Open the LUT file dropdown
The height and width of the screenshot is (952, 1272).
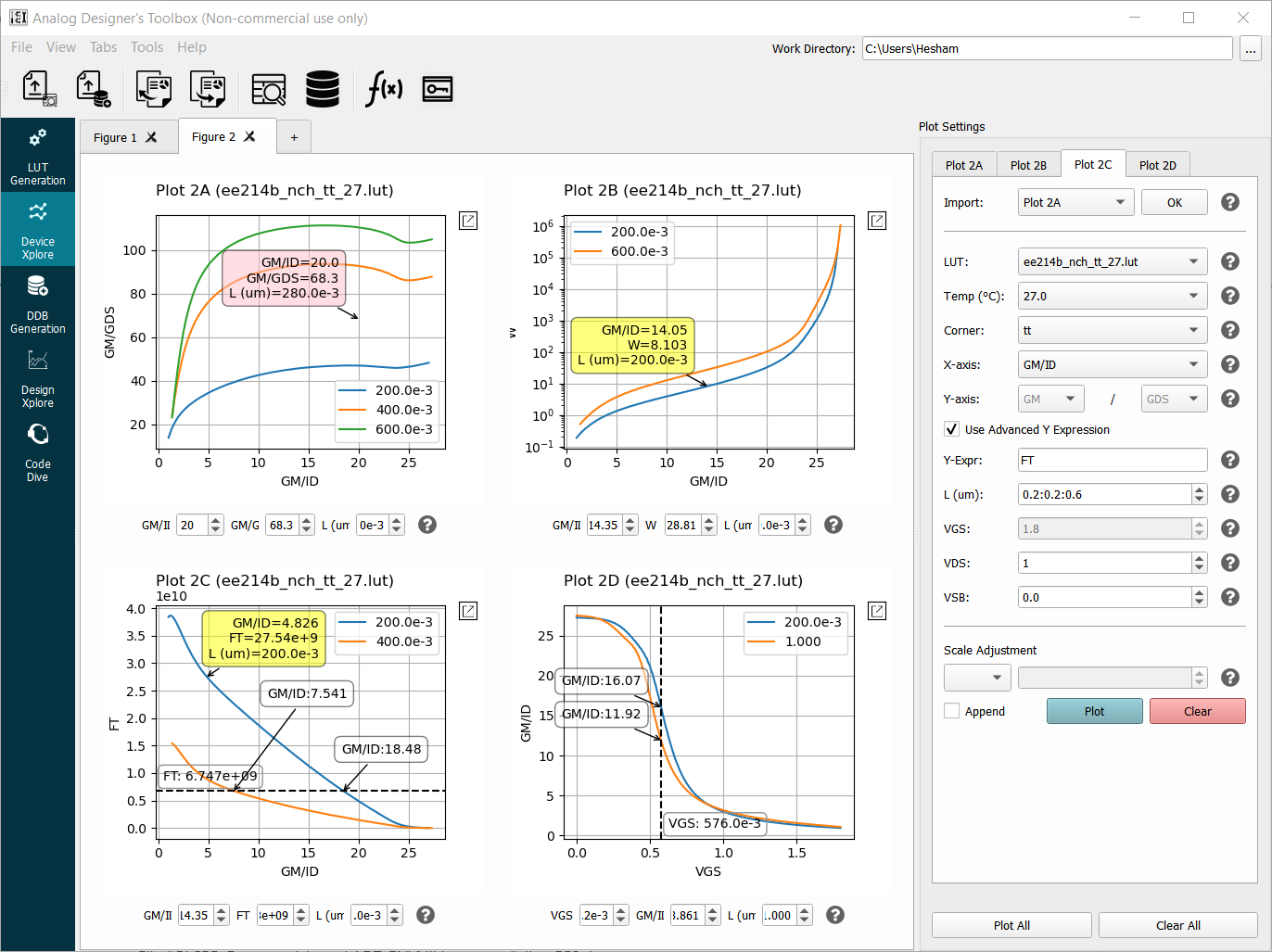click(1113, 261)
